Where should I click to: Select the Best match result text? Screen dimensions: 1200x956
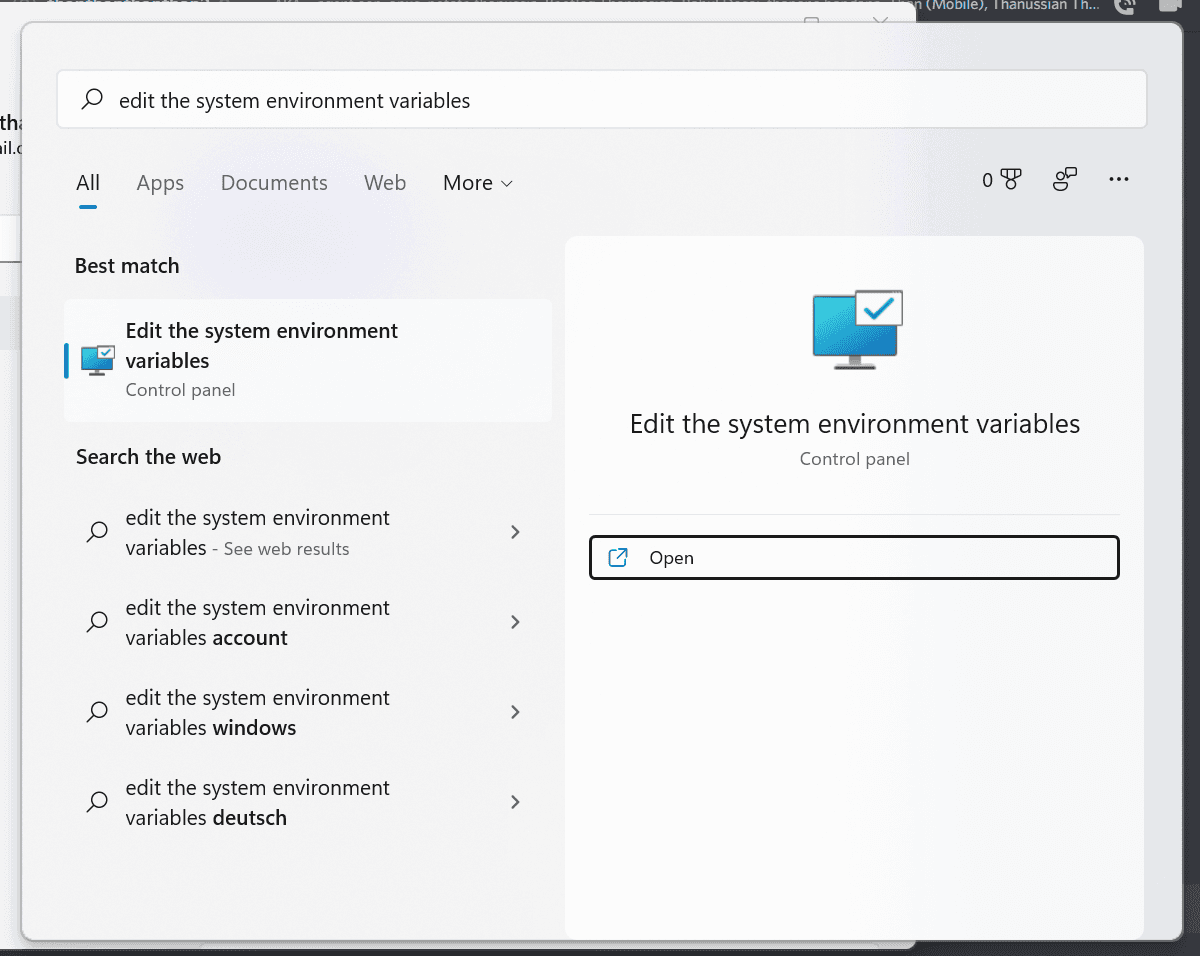coord(262,345)
